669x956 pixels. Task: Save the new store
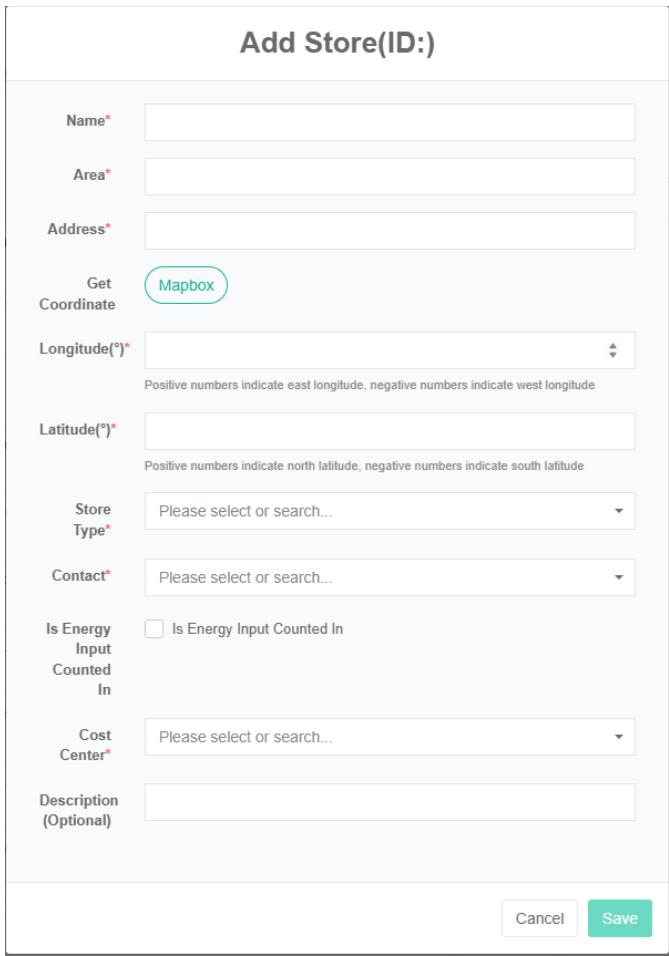tap(620, 918)
